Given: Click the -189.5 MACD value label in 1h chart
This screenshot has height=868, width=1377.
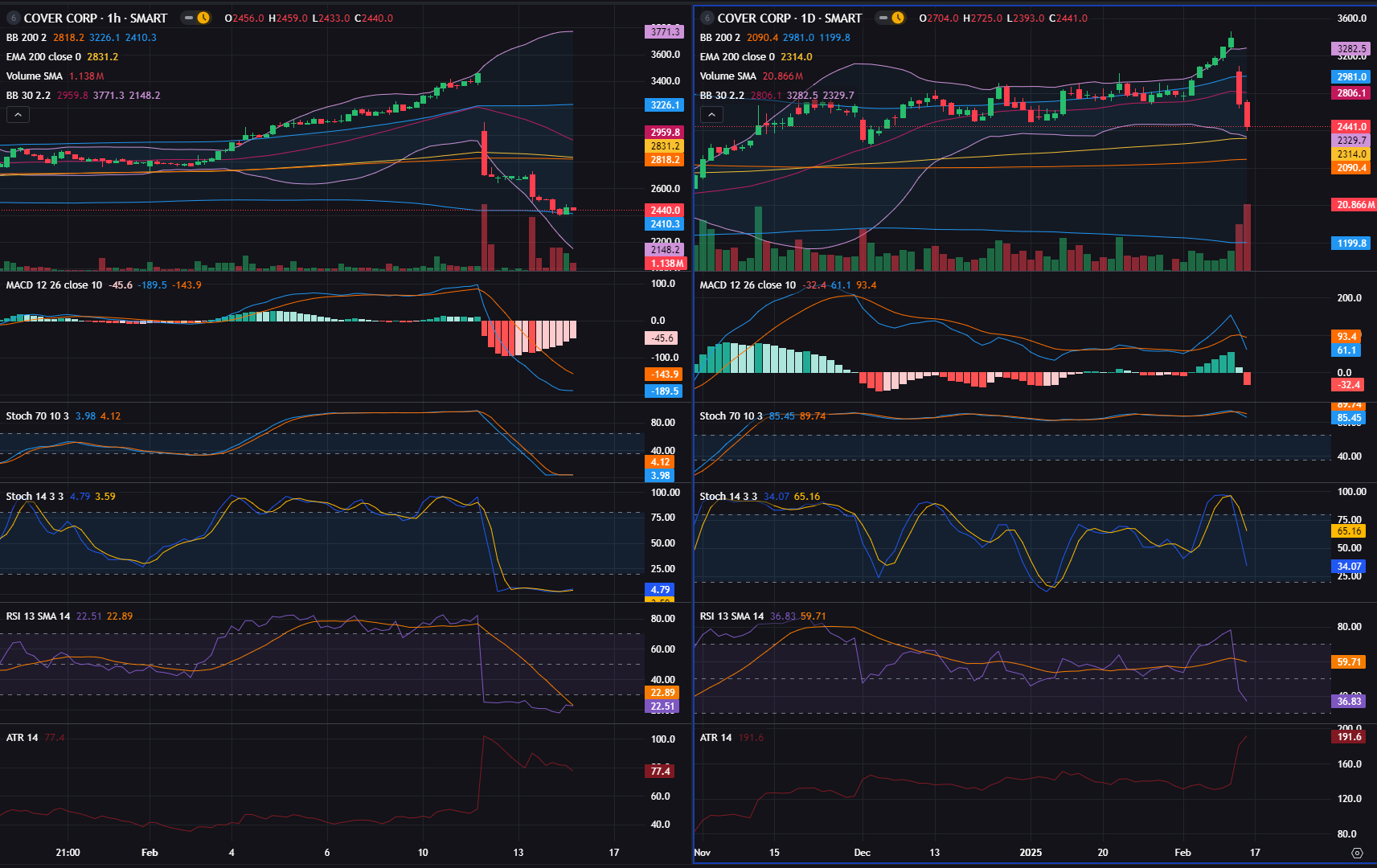Looking at the screenshot, I should (x=665, y=391).
